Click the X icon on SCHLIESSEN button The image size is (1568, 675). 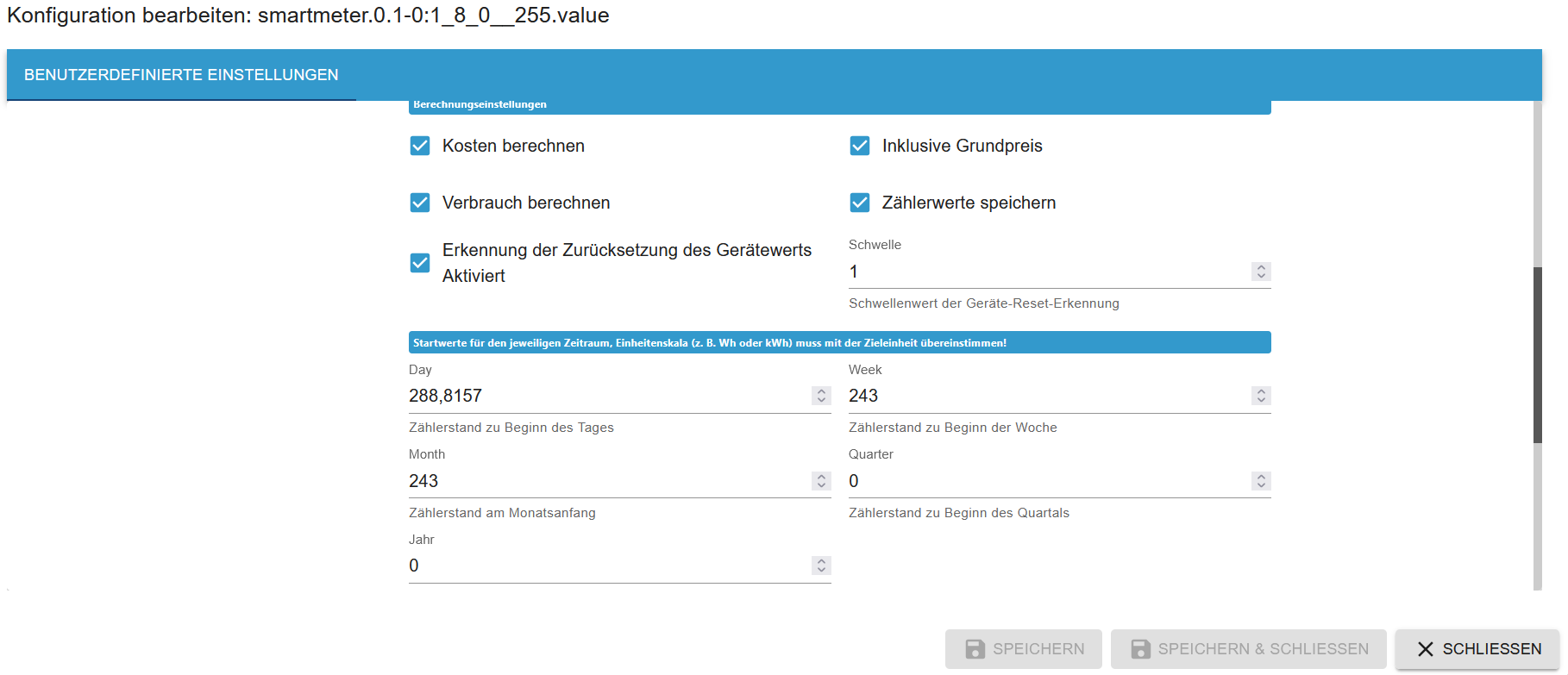click(x=1426, y=649)
